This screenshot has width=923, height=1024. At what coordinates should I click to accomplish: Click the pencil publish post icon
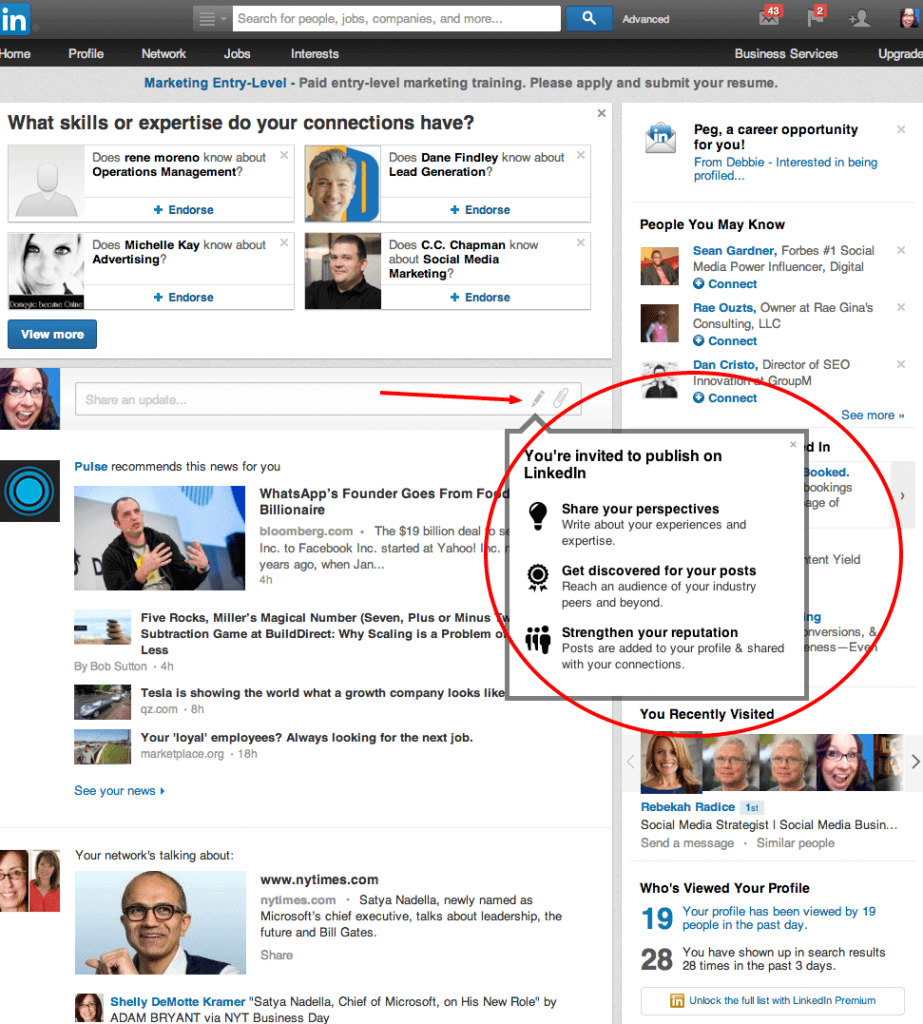point(538,398)
